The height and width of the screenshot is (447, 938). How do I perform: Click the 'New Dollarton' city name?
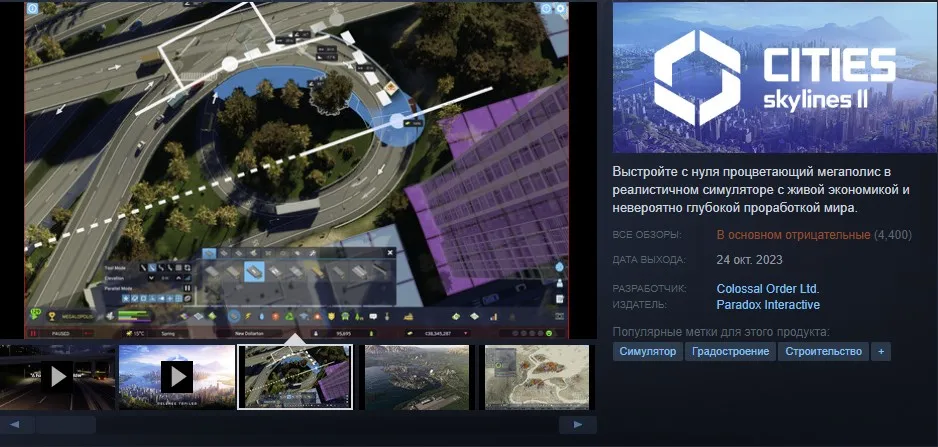(x=249, y=333)
